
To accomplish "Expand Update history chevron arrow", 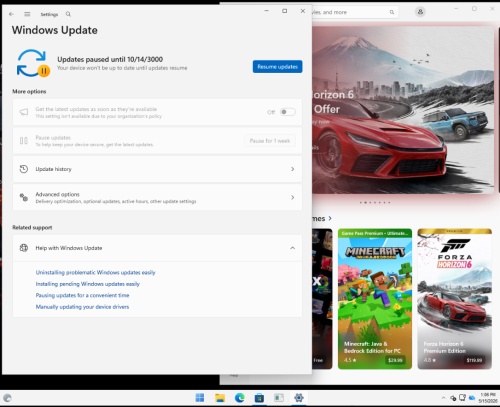I will (292, 169).
